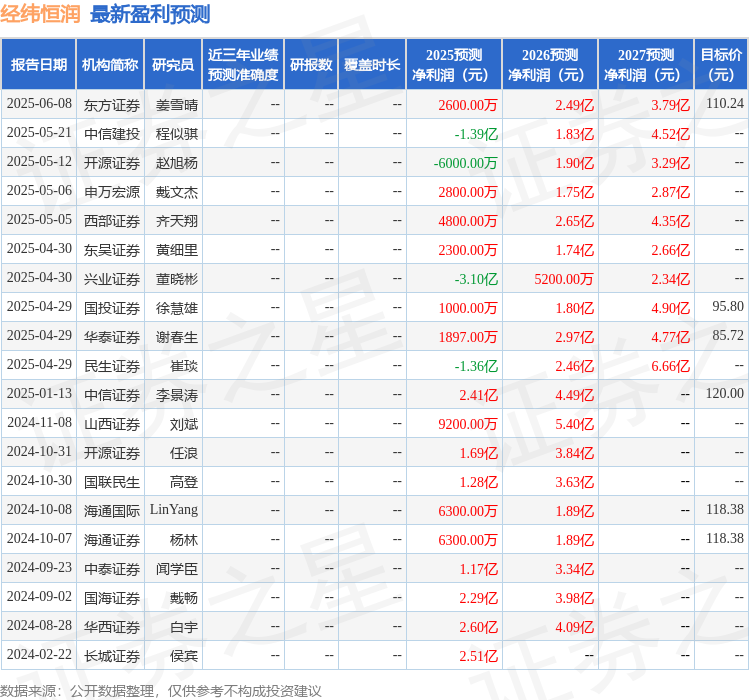Click the 机构简称 column header
Viewport: 749px width, 700px height.
point(110,65)
